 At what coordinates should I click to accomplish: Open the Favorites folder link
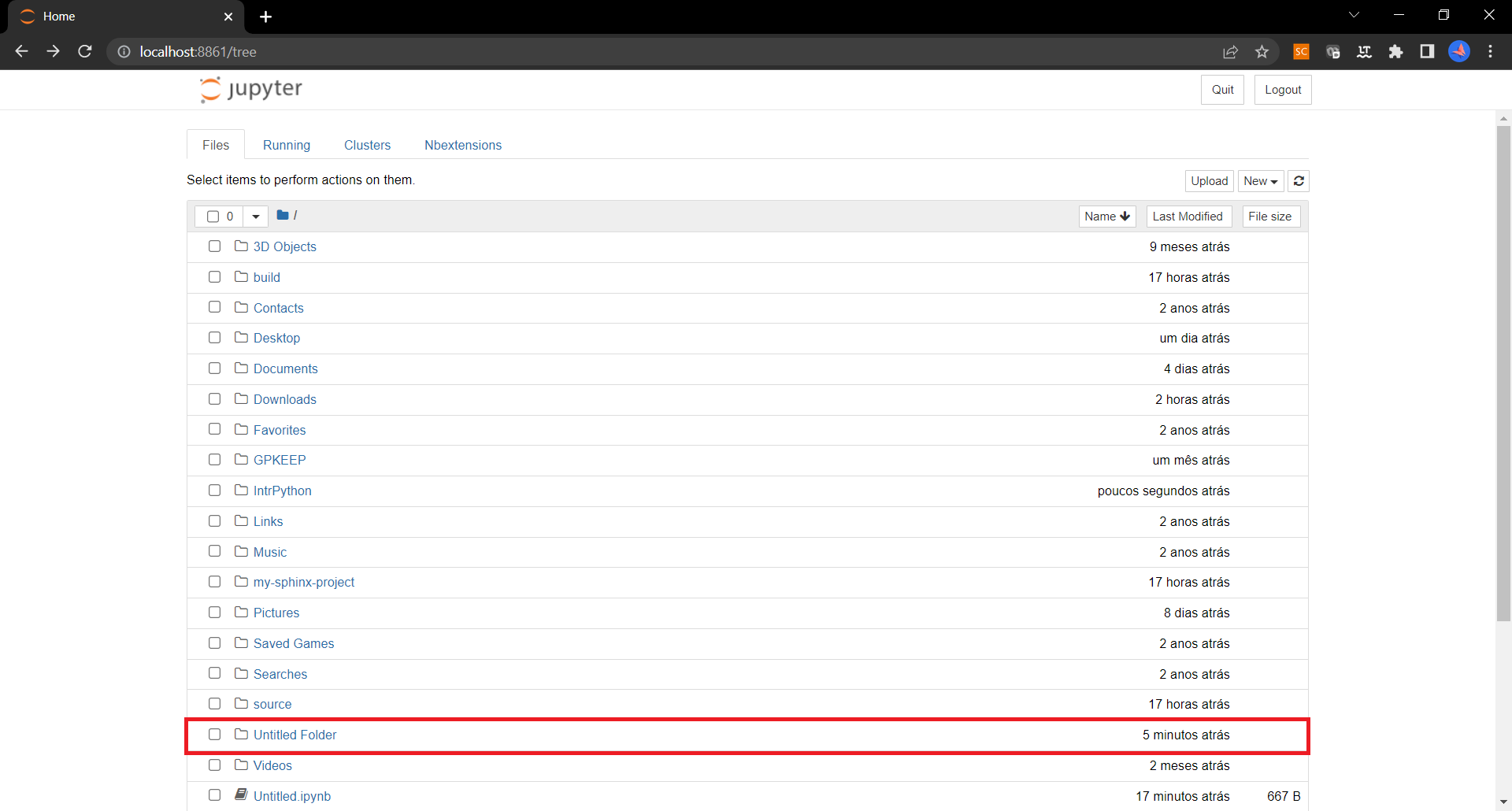(x=280, y=430)
